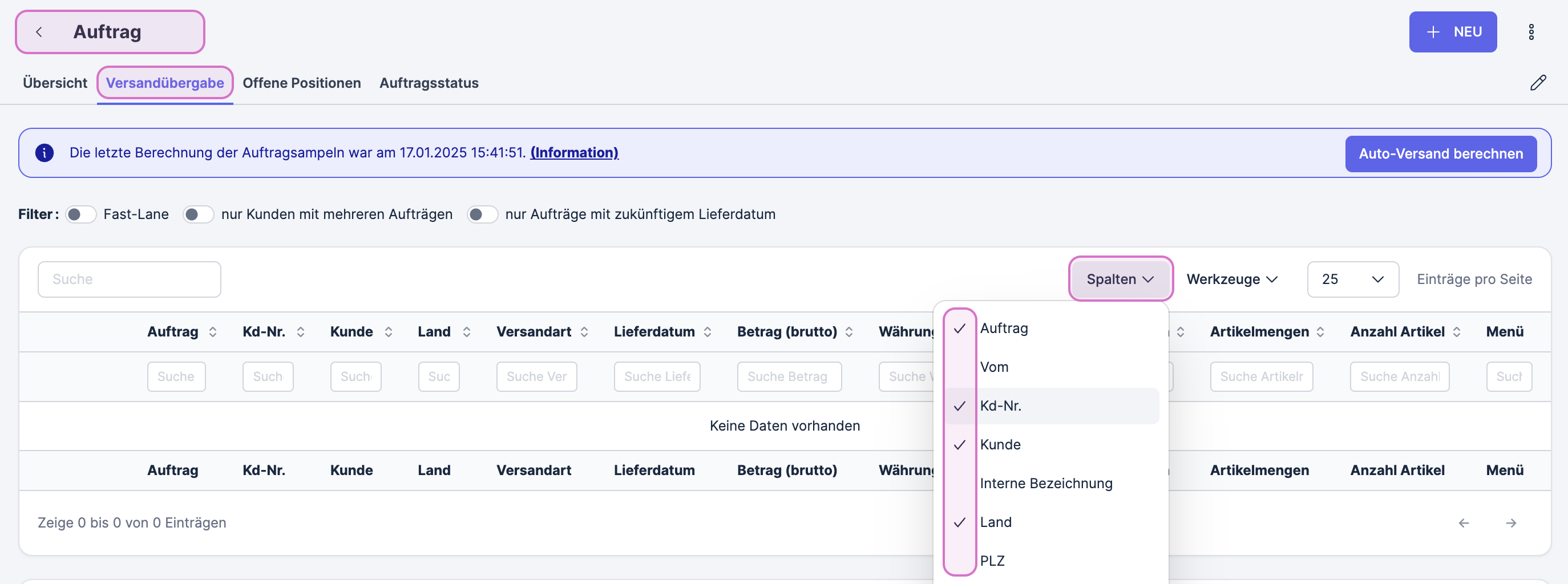This screenshot has width=1568, height=584.
Task: Click the blue info circle icon
Action: click(45, 153)
